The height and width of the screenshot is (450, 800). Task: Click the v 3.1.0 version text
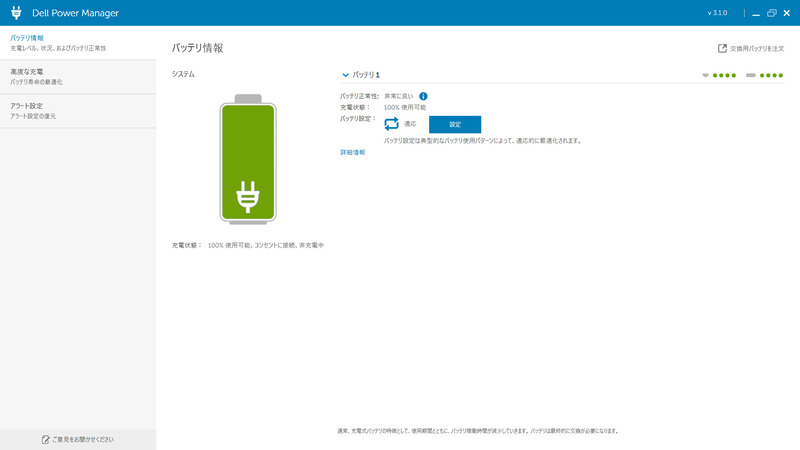click(x=717, y=13)
